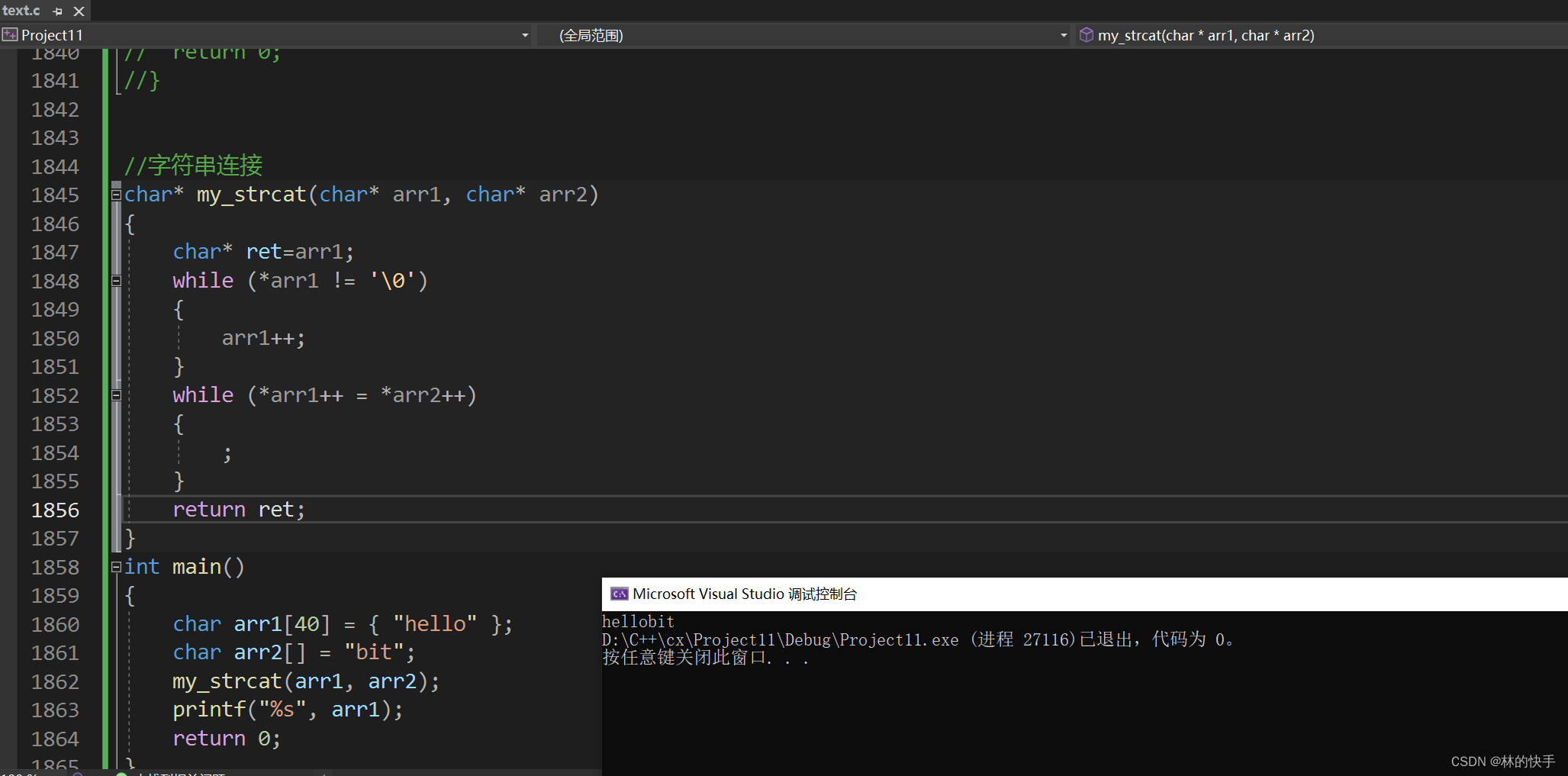
Task: Collapse the first while loop at line 1848
Action: tap(116, 281)
